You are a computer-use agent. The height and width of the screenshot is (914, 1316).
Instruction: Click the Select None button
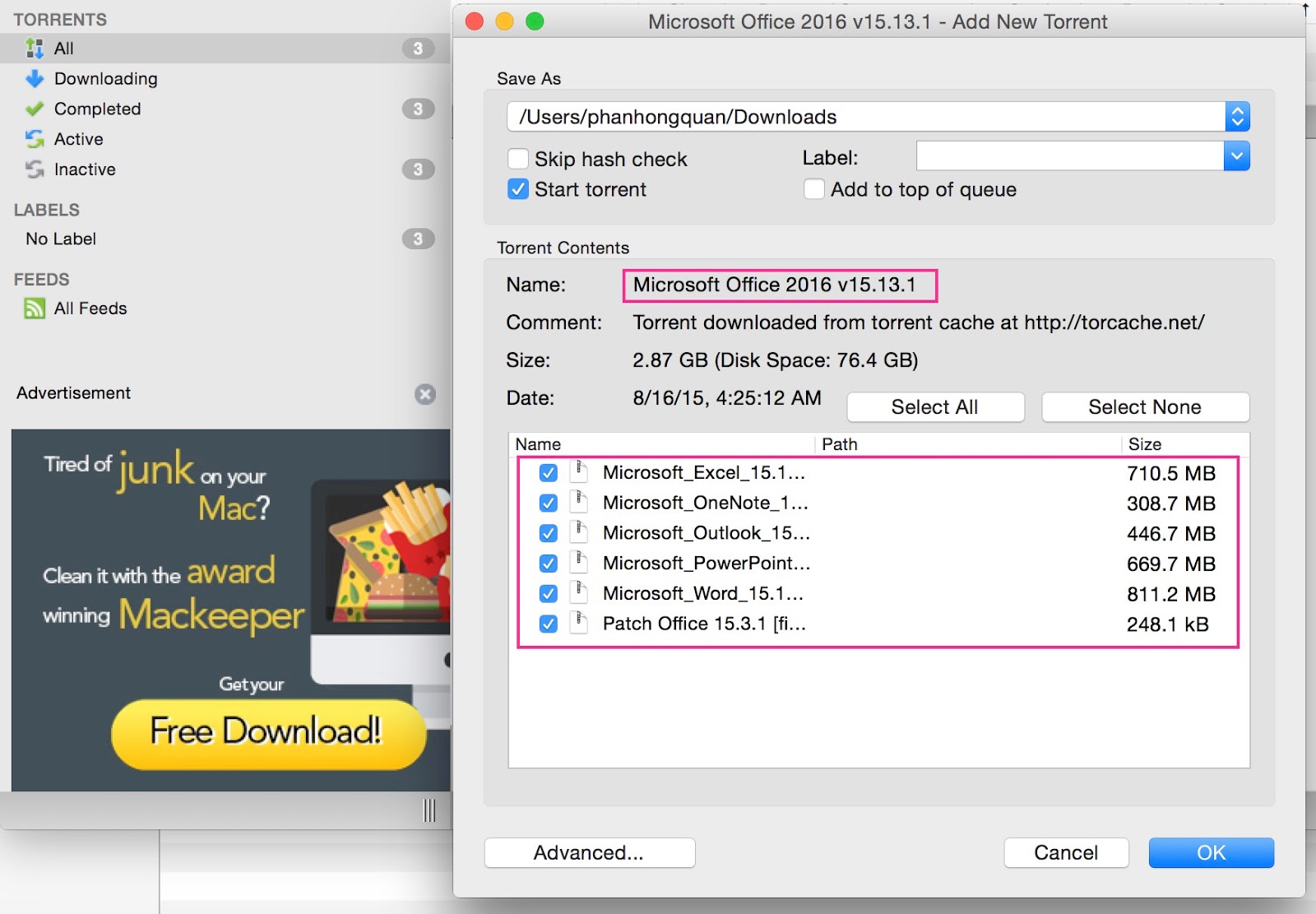[x=1145, y=407]
